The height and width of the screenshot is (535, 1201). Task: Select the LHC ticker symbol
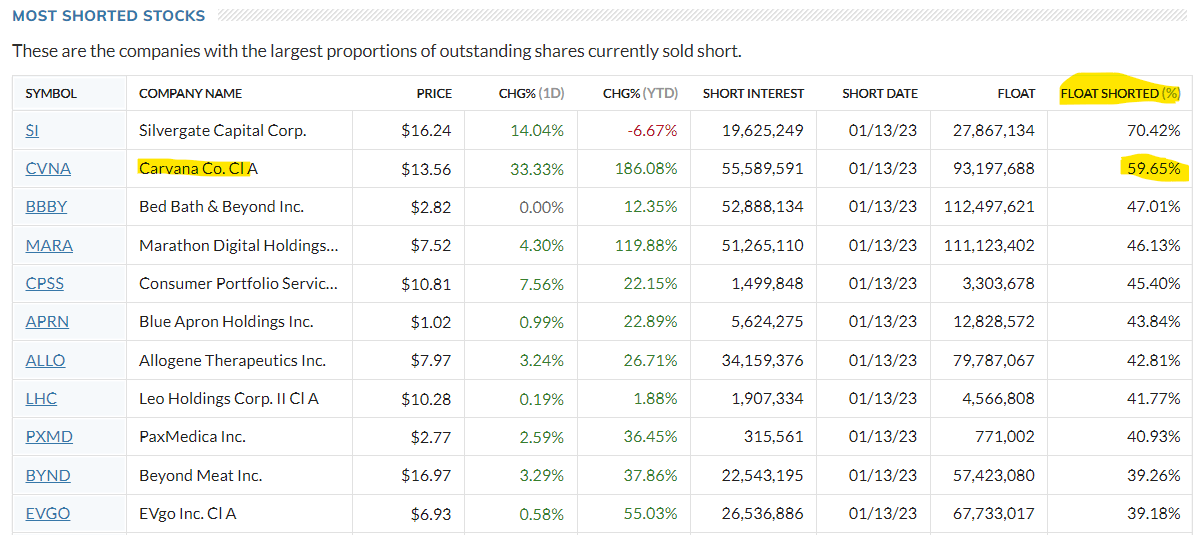coord(41,398)
